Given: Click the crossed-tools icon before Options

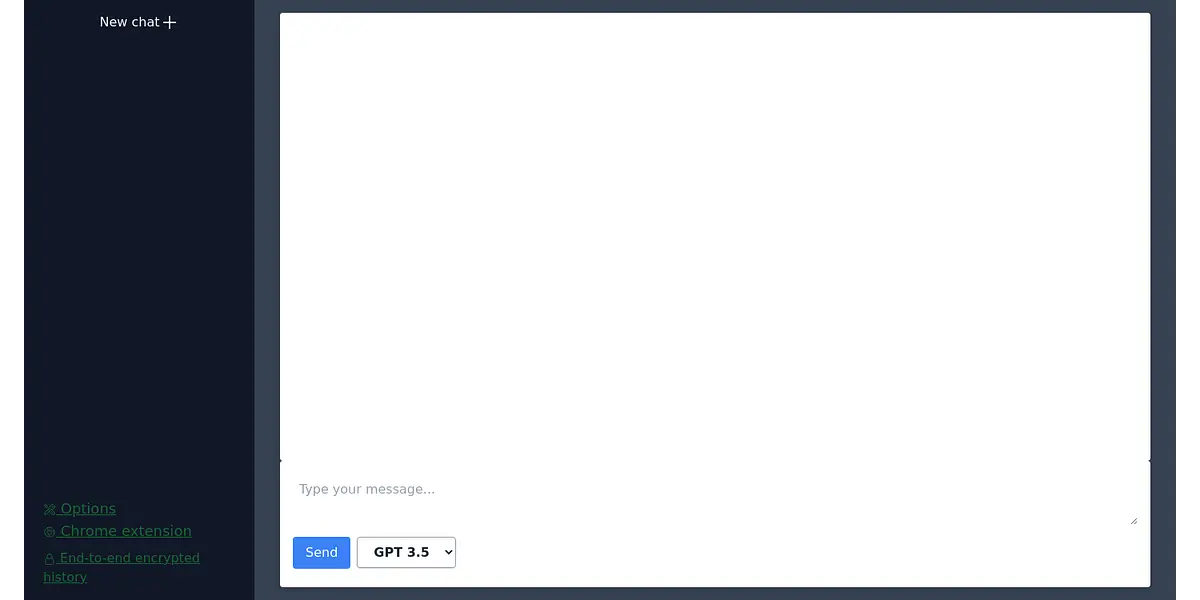Looking at the screenshot, I should point(49,509).
